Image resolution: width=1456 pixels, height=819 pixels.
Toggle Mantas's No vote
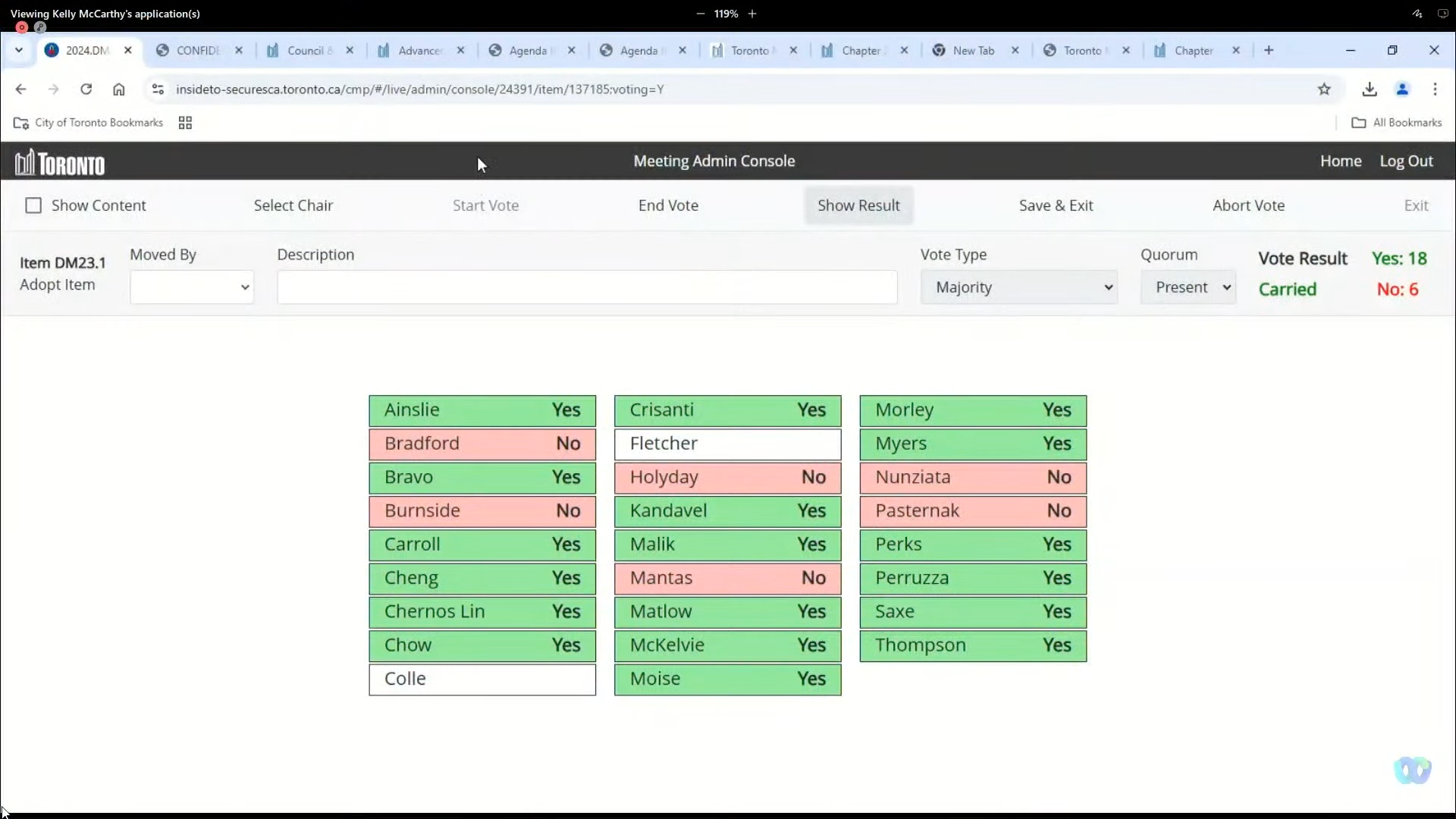[728, 578]
